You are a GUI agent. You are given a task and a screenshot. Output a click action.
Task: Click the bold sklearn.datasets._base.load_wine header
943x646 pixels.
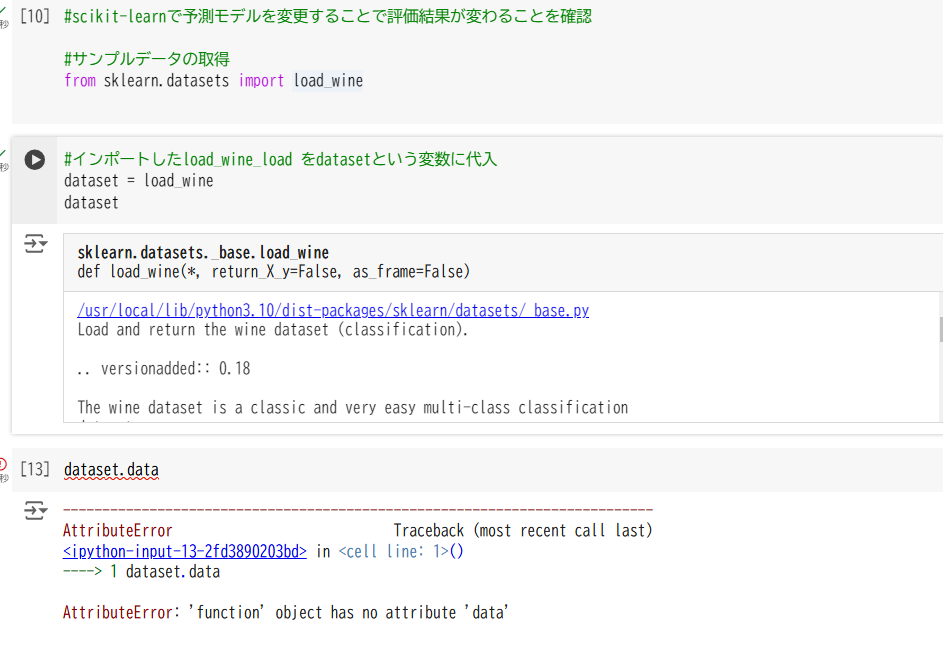203,253
